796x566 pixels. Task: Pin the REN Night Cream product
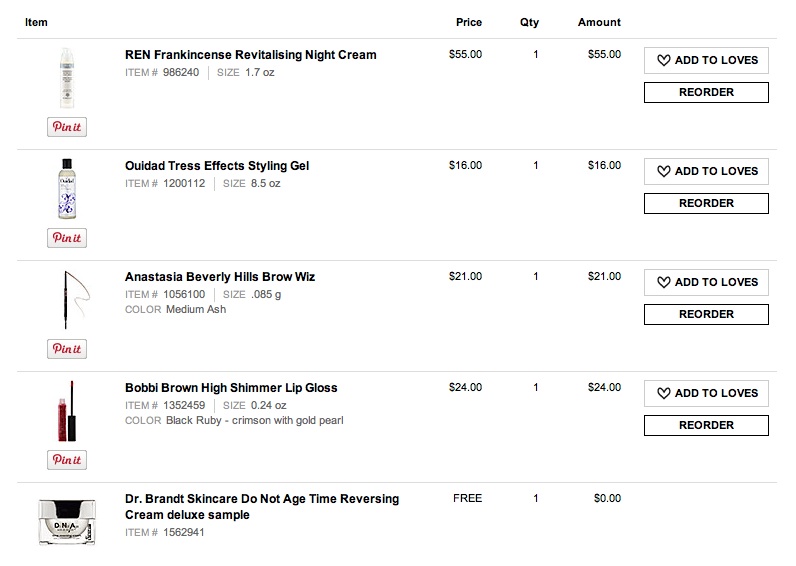(x=67, y=127)
